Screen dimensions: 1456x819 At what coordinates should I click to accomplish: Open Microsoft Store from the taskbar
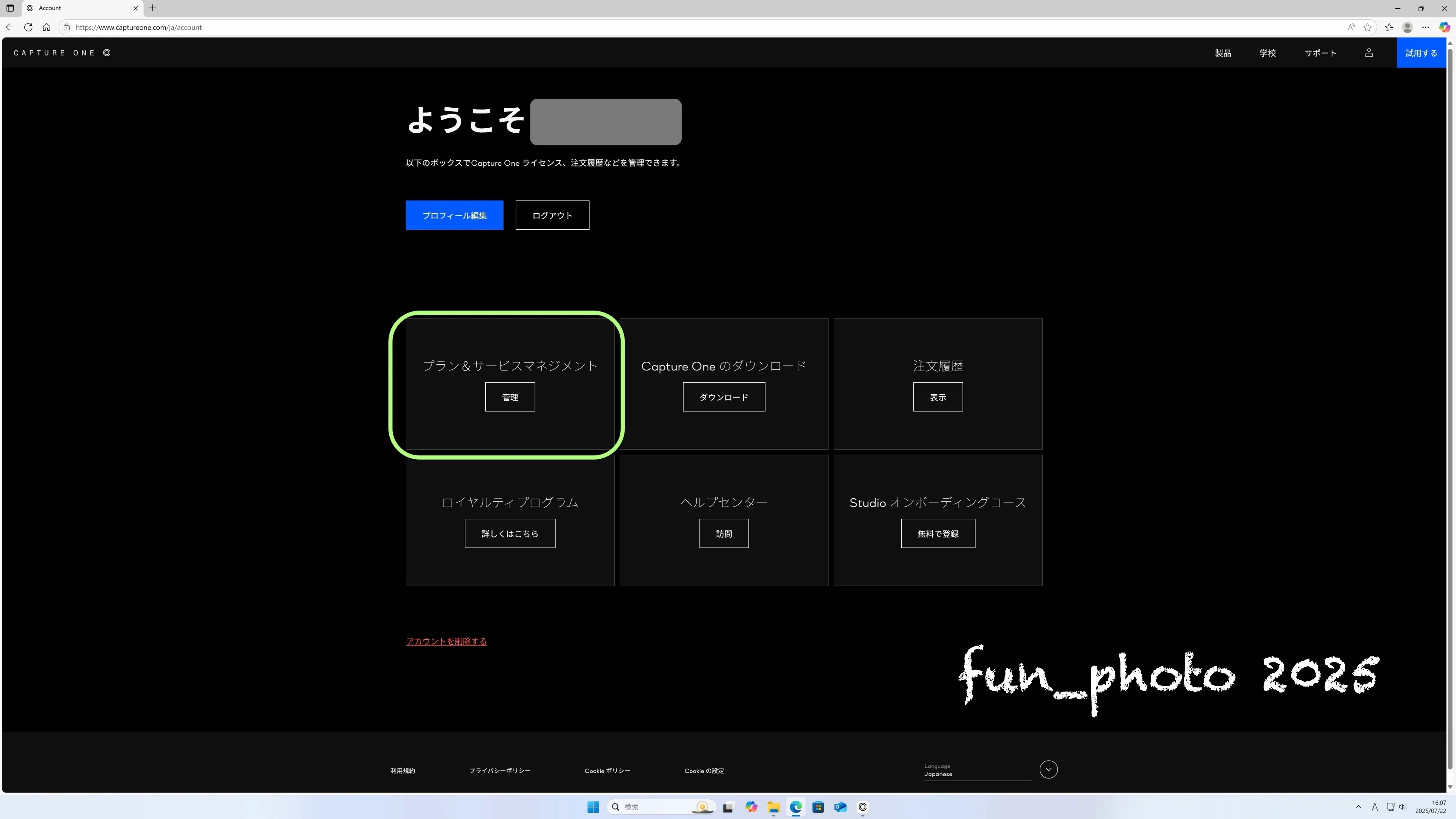(x=818, y=807)
